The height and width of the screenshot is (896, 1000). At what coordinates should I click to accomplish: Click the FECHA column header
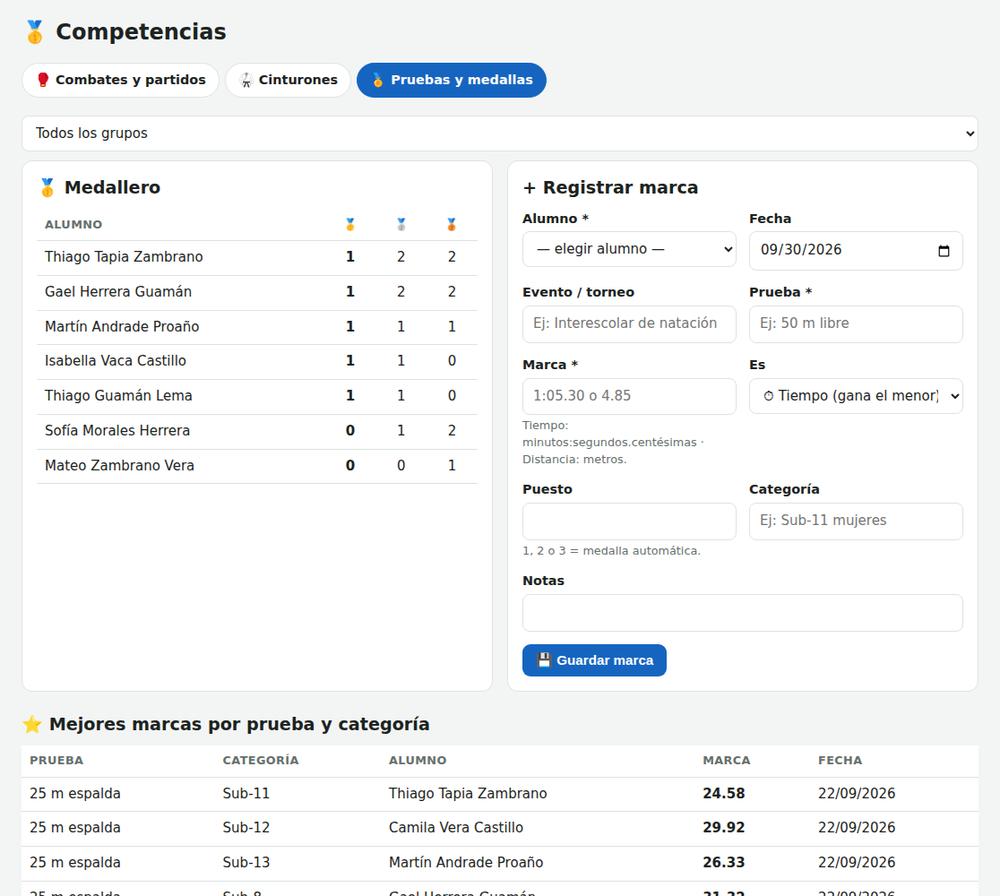point(840,760)
